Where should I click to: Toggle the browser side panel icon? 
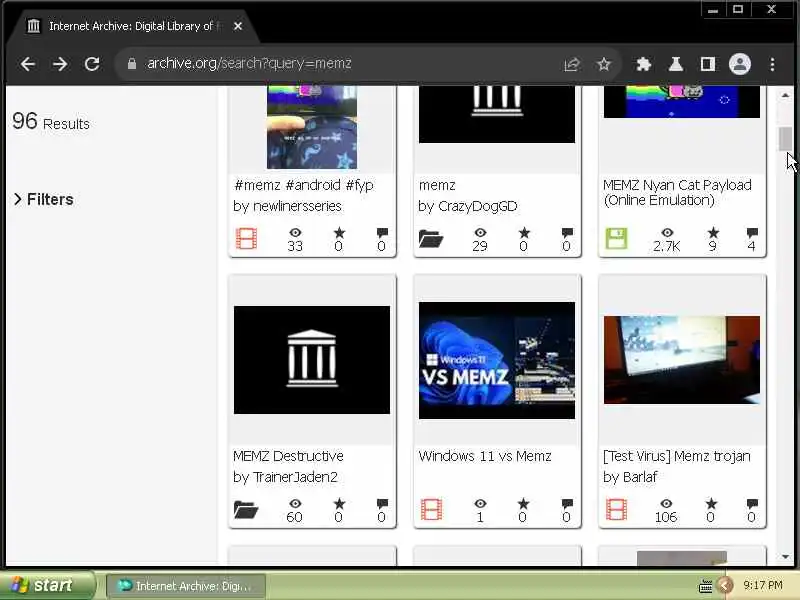click(708, 64)
